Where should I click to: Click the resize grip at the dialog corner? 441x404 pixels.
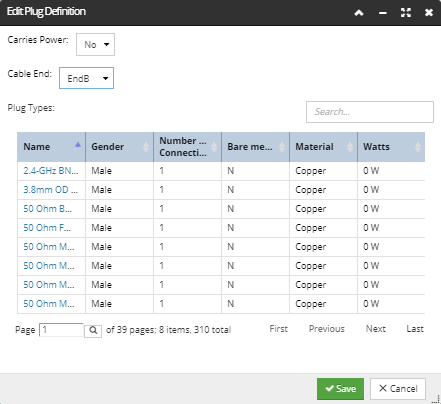point(436,399)
